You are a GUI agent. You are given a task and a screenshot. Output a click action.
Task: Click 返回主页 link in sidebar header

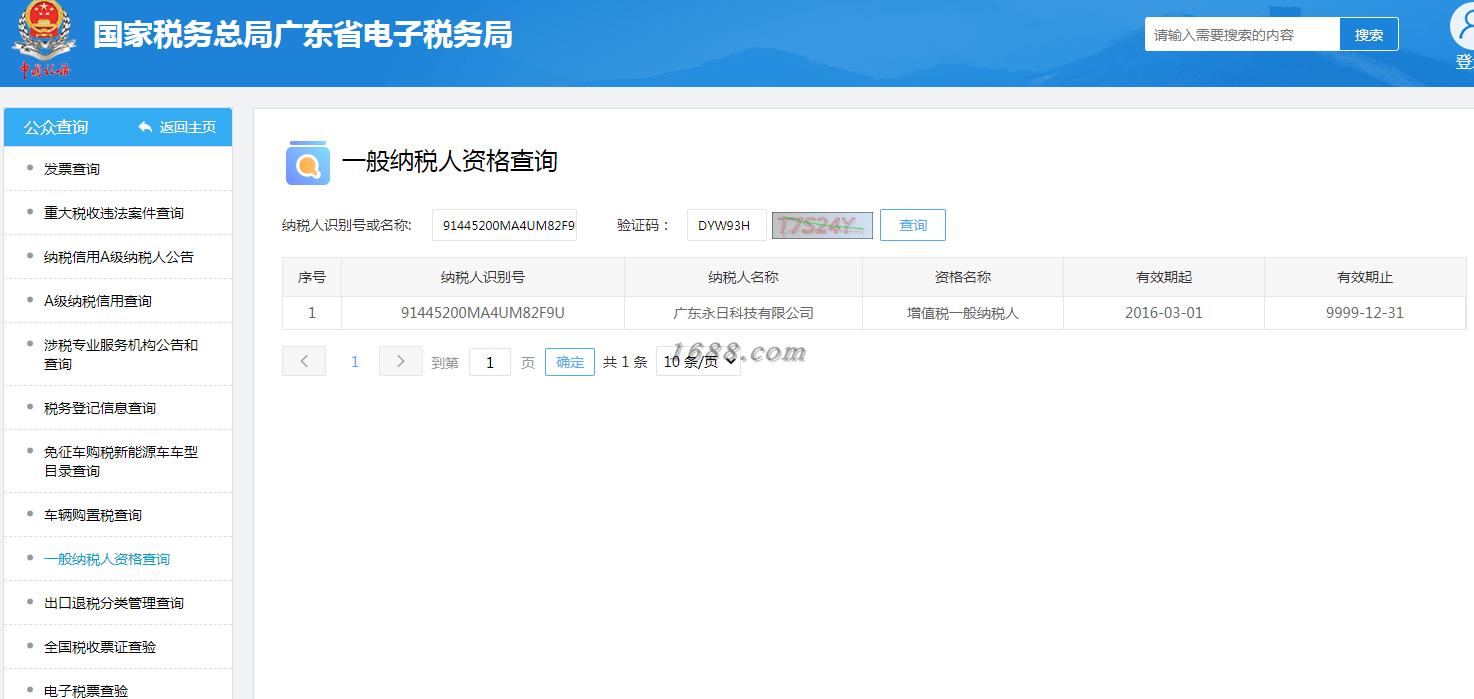pyautogui.click(x=187, y=127)
